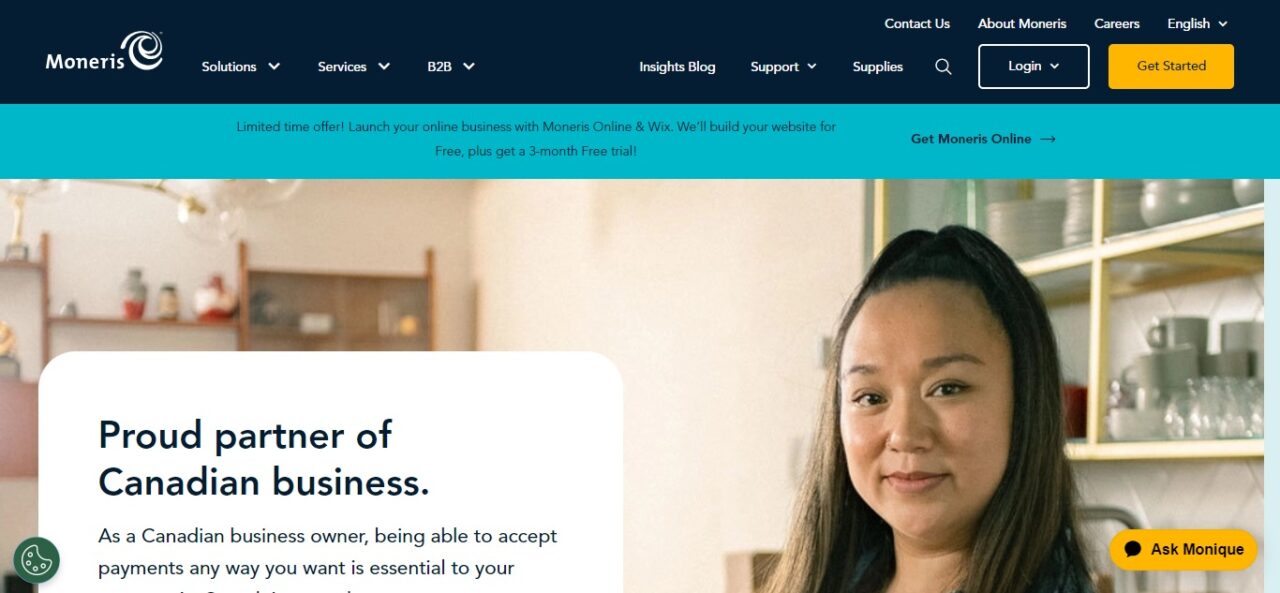The width and height of the screenshot is (1280, 593).
Task: Change language with English selector
Action: click(1197, 24)
